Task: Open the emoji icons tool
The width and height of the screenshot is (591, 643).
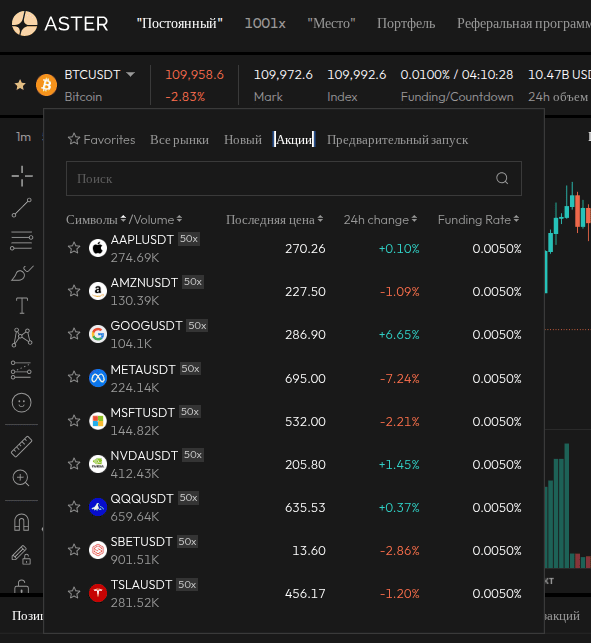Action: (x=21, y=403)
